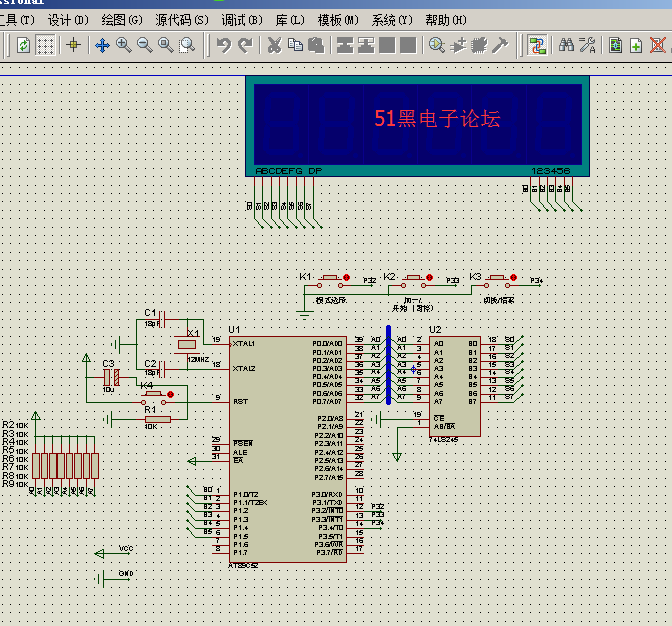Click the block copy icon
The width and height of the screenshot is (672, 626).
click(x=345, y=45)
